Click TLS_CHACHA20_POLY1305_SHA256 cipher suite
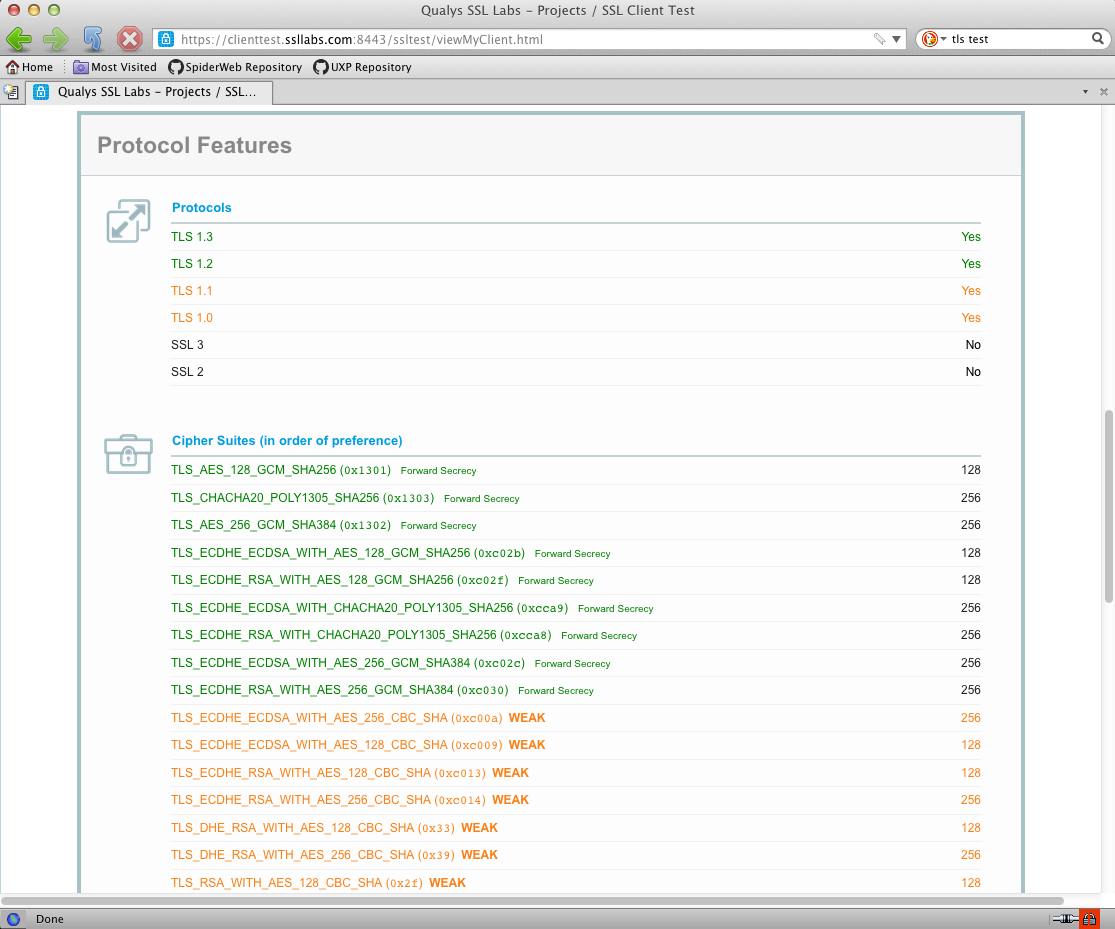 [302, 498]
